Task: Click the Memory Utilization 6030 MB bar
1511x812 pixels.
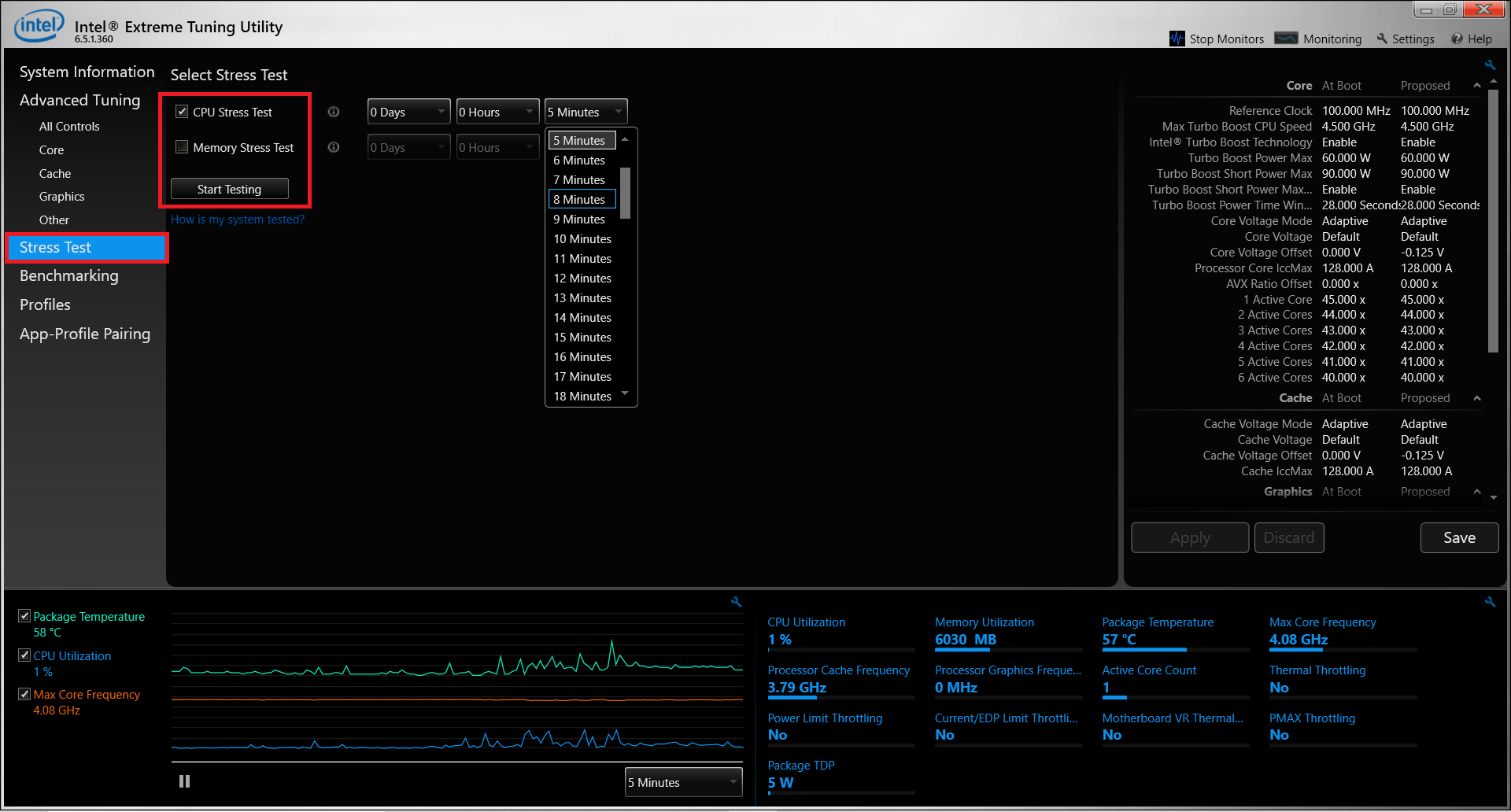Action: (1008, 649)
